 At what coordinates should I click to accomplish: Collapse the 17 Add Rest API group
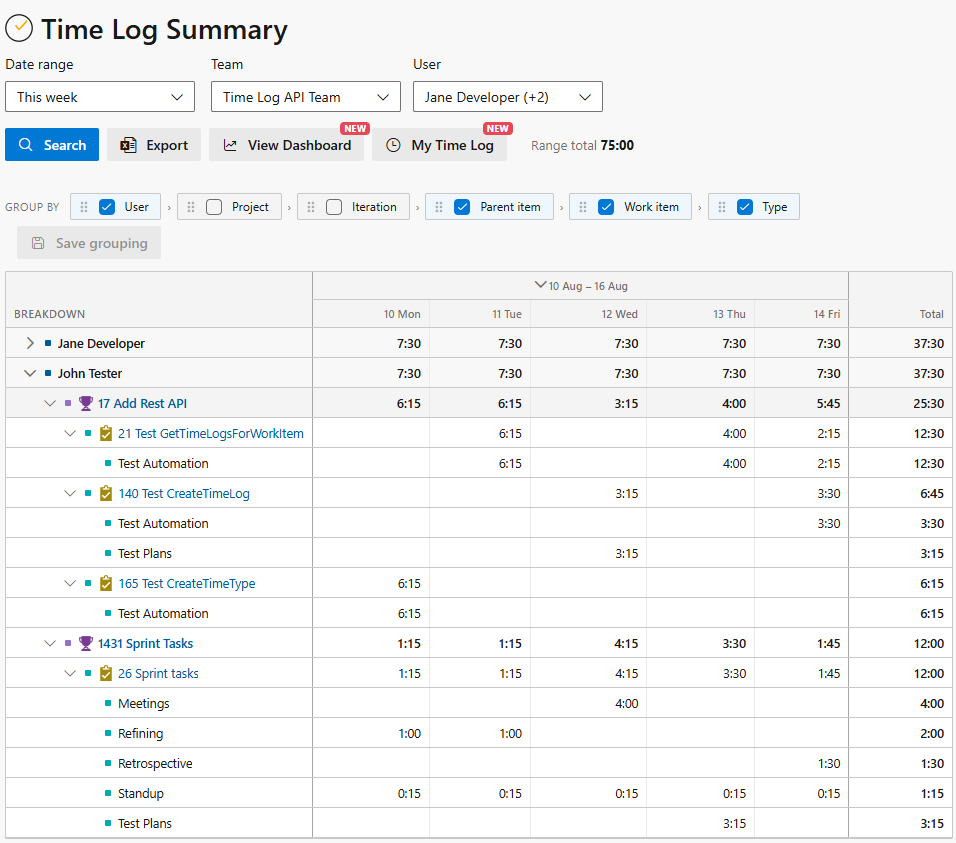[x=50, y=404]
